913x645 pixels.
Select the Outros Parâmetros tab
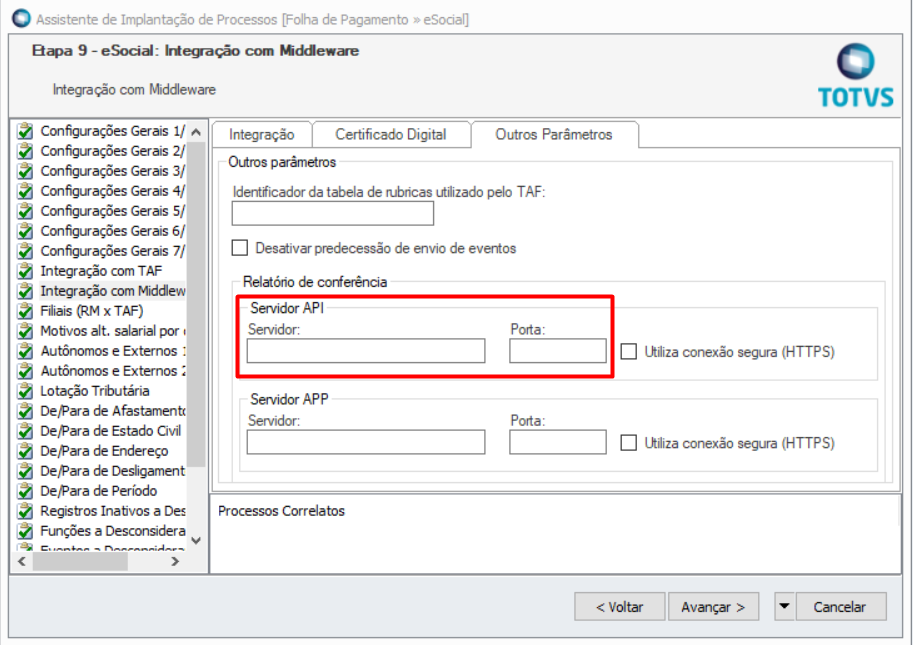[554, 134]
